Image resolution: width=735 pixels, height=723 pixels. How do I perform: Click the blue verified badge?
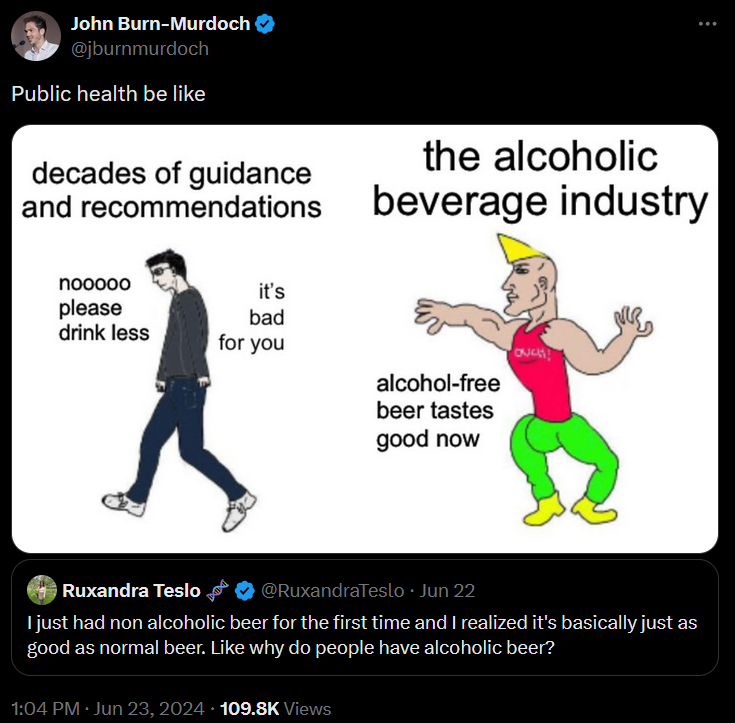click(x=265, y=25)
